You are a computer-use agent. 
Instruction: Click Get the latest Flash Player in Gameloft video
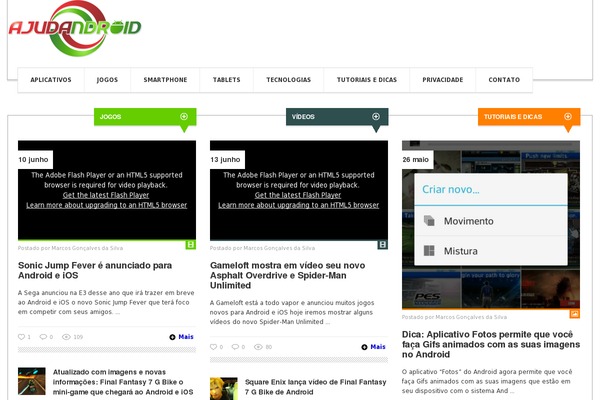pyautogui.click(x=298, y=195)
